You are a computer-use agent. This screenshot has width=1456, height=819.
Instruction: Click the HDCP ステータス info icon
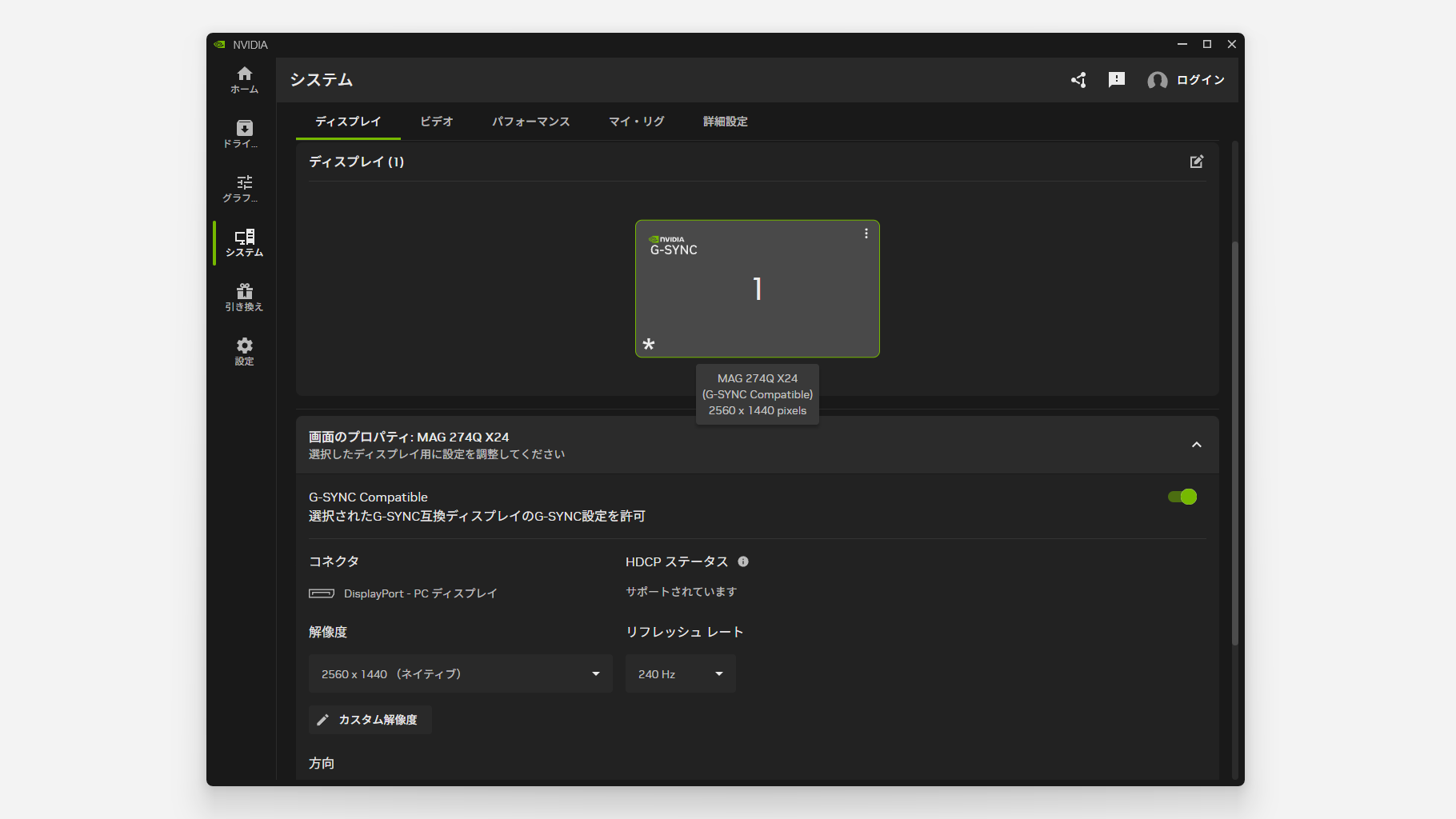pos(743,561)
